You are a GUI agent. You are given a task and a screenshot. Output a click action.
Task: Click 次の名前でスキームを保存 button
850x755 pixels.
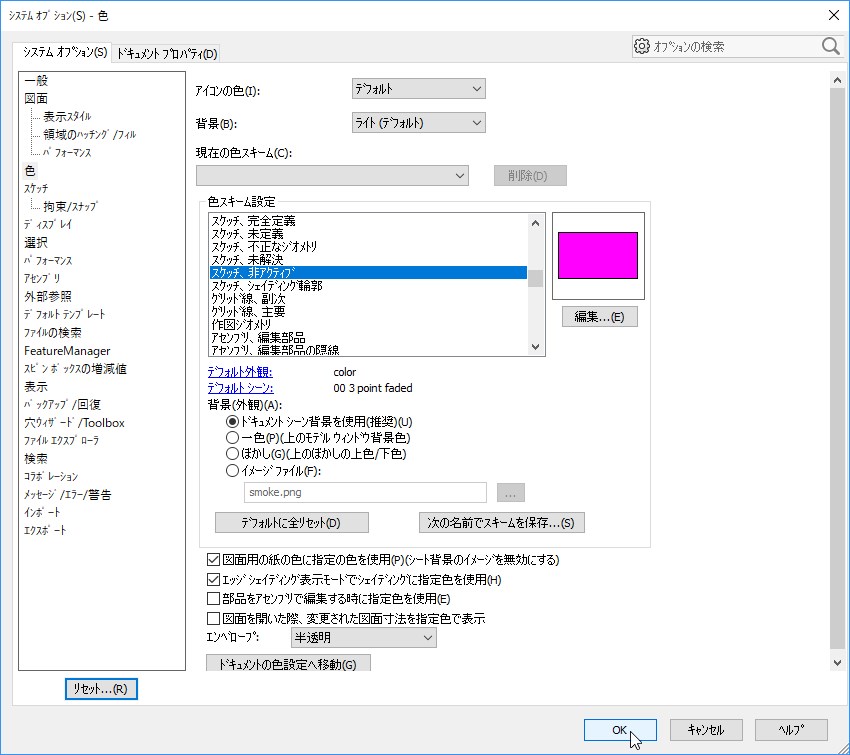click(501, 523)
